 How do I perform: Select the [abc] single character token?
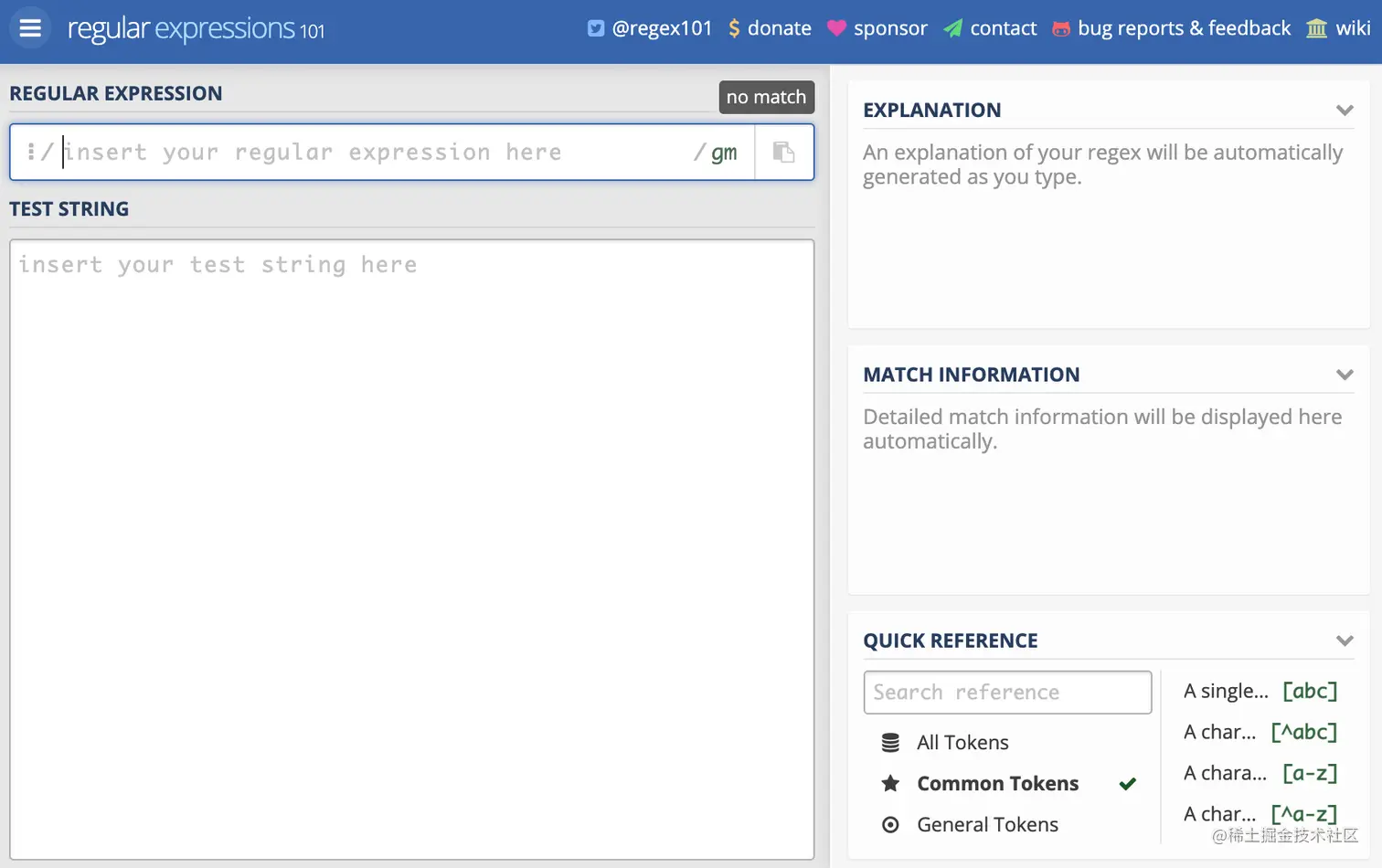pos(1260,692)
